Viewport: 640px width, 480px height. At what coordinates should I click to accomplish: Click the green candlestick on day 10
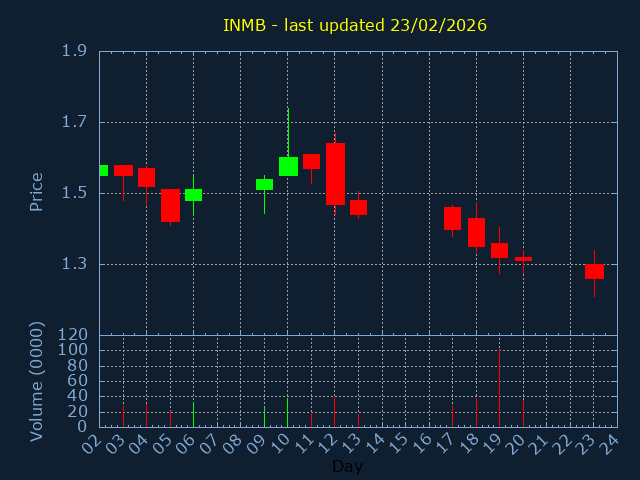tap(288, 166)
